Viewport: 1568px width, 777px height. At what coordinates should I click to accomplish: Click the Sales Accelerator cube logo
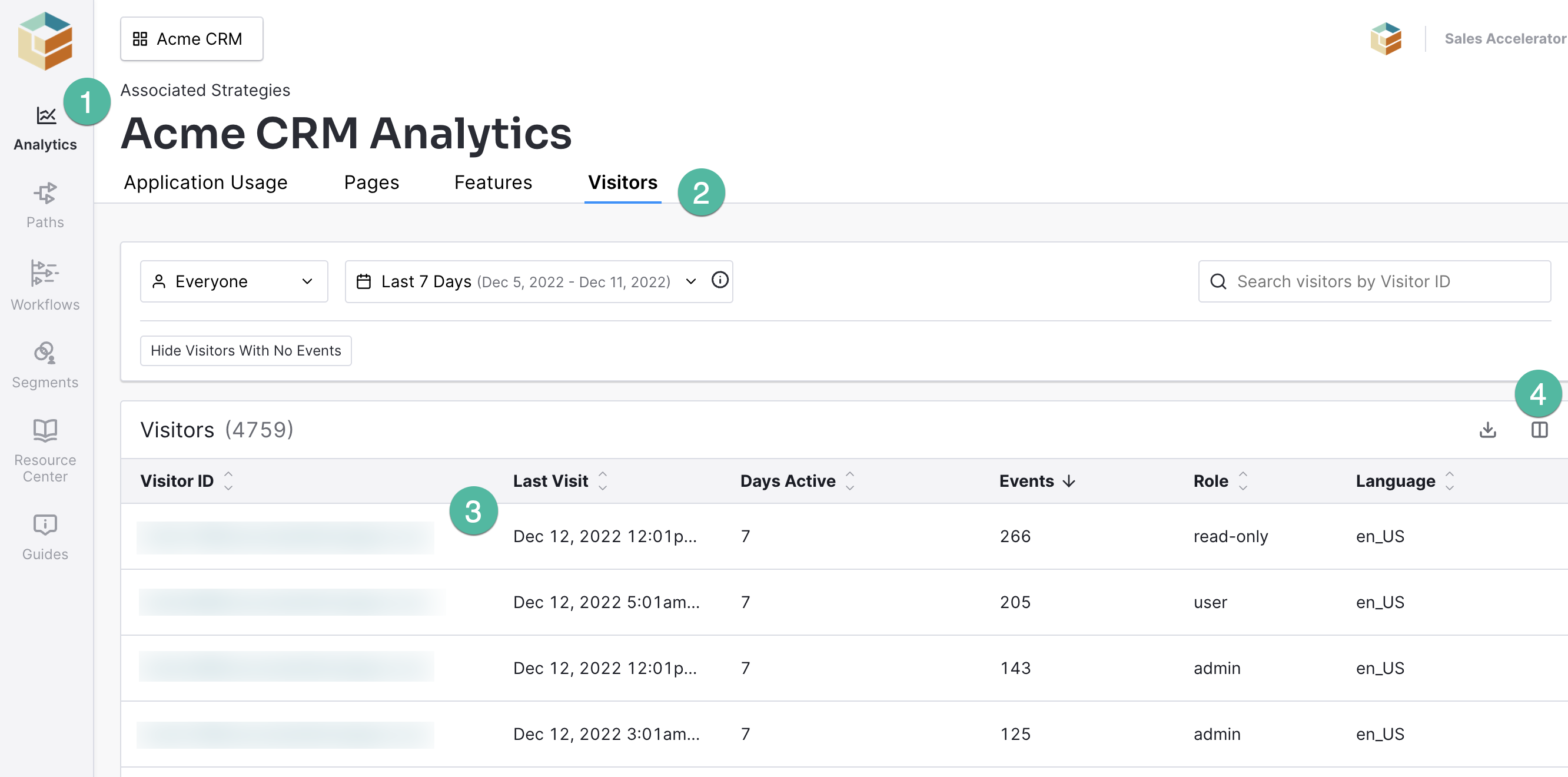tap(1386, 39)
